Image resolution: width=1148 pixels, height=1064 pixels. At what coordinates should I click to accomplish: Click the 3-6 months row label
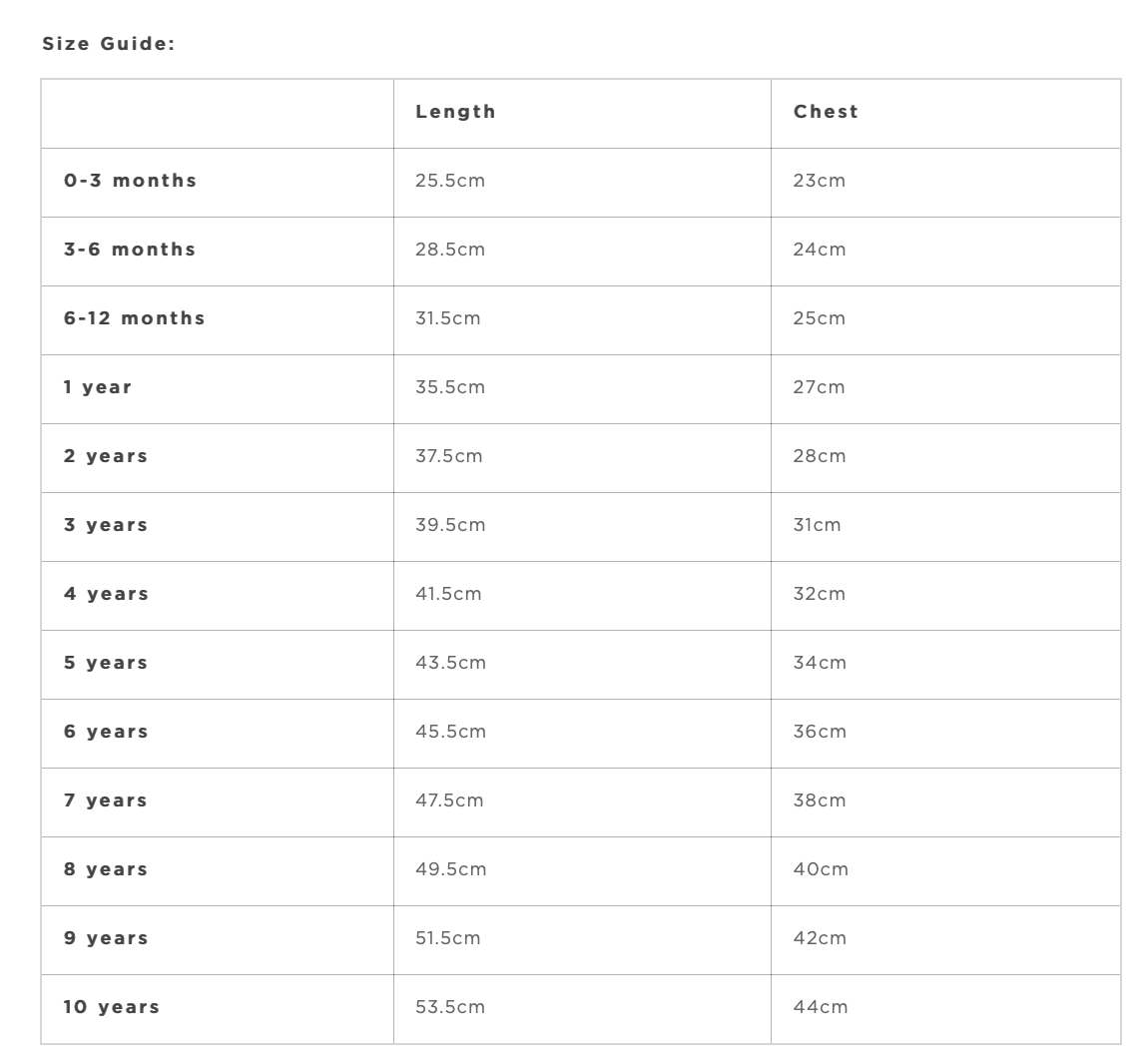pyautogui.click(x=130, y=250)
